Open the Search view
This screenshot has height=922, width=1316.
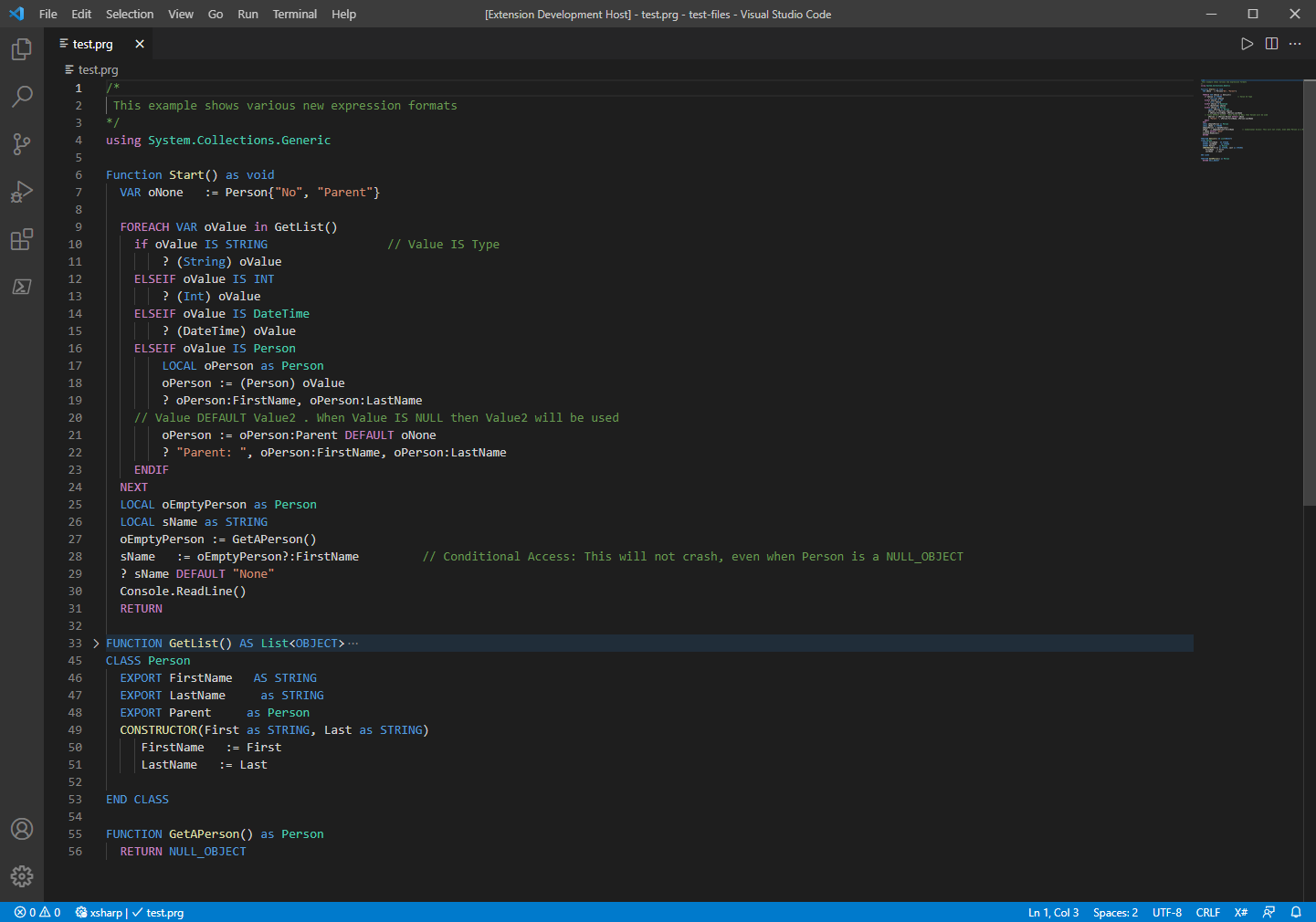click(x=22, y=96)
